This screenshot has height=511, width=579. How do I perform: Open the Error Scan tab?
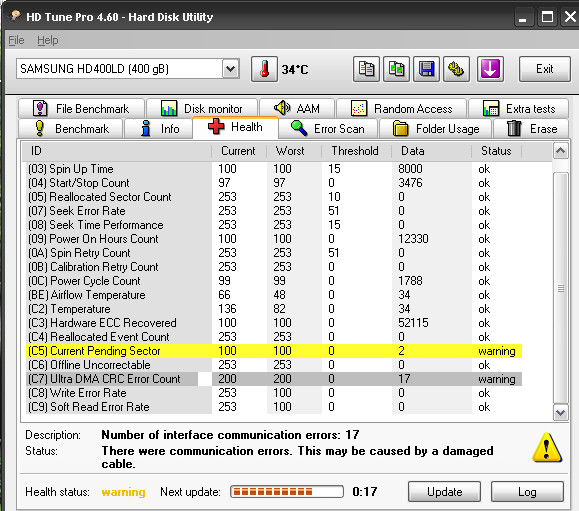tap(328, 128)
